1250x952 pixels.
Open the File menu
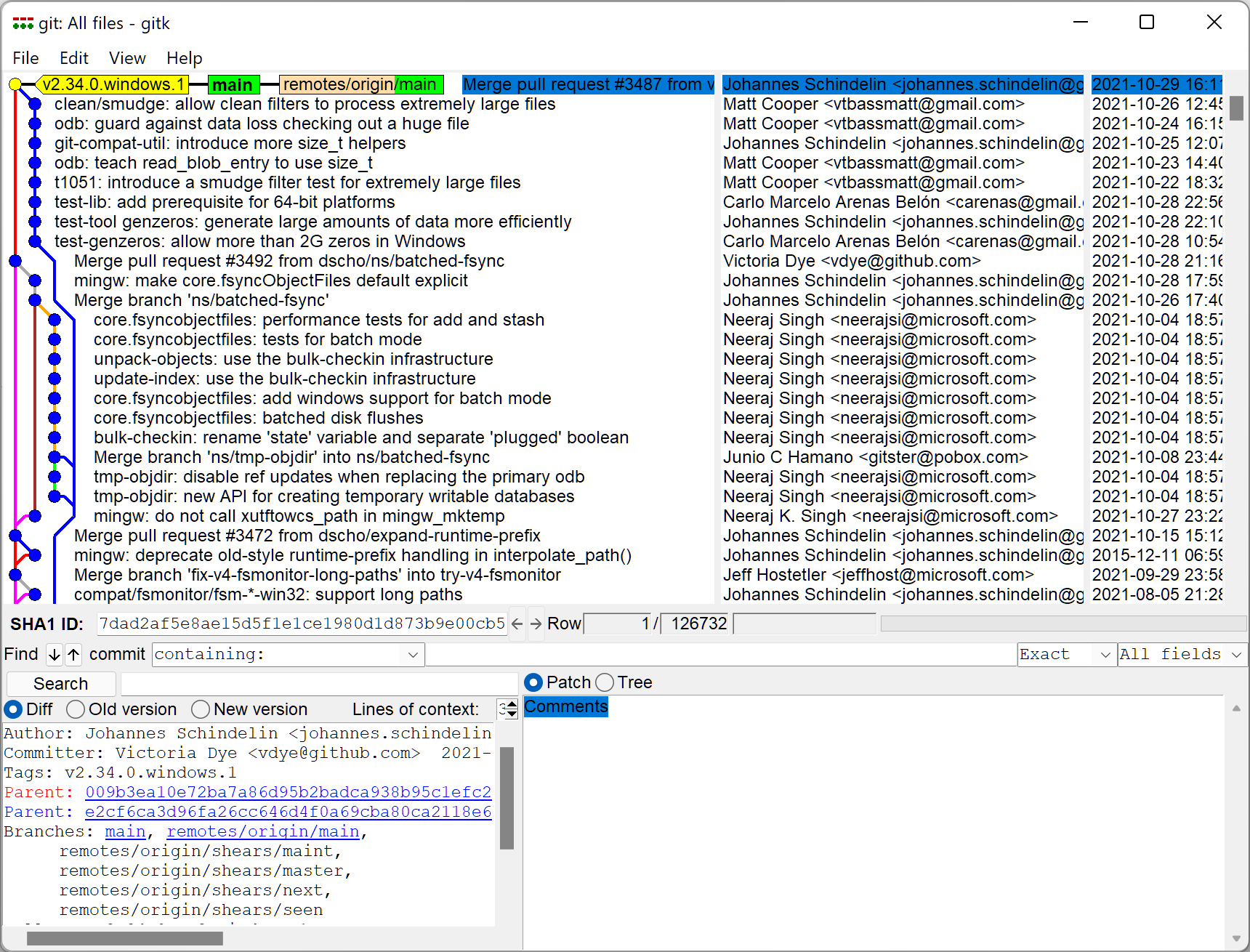(x=25, y=58)
